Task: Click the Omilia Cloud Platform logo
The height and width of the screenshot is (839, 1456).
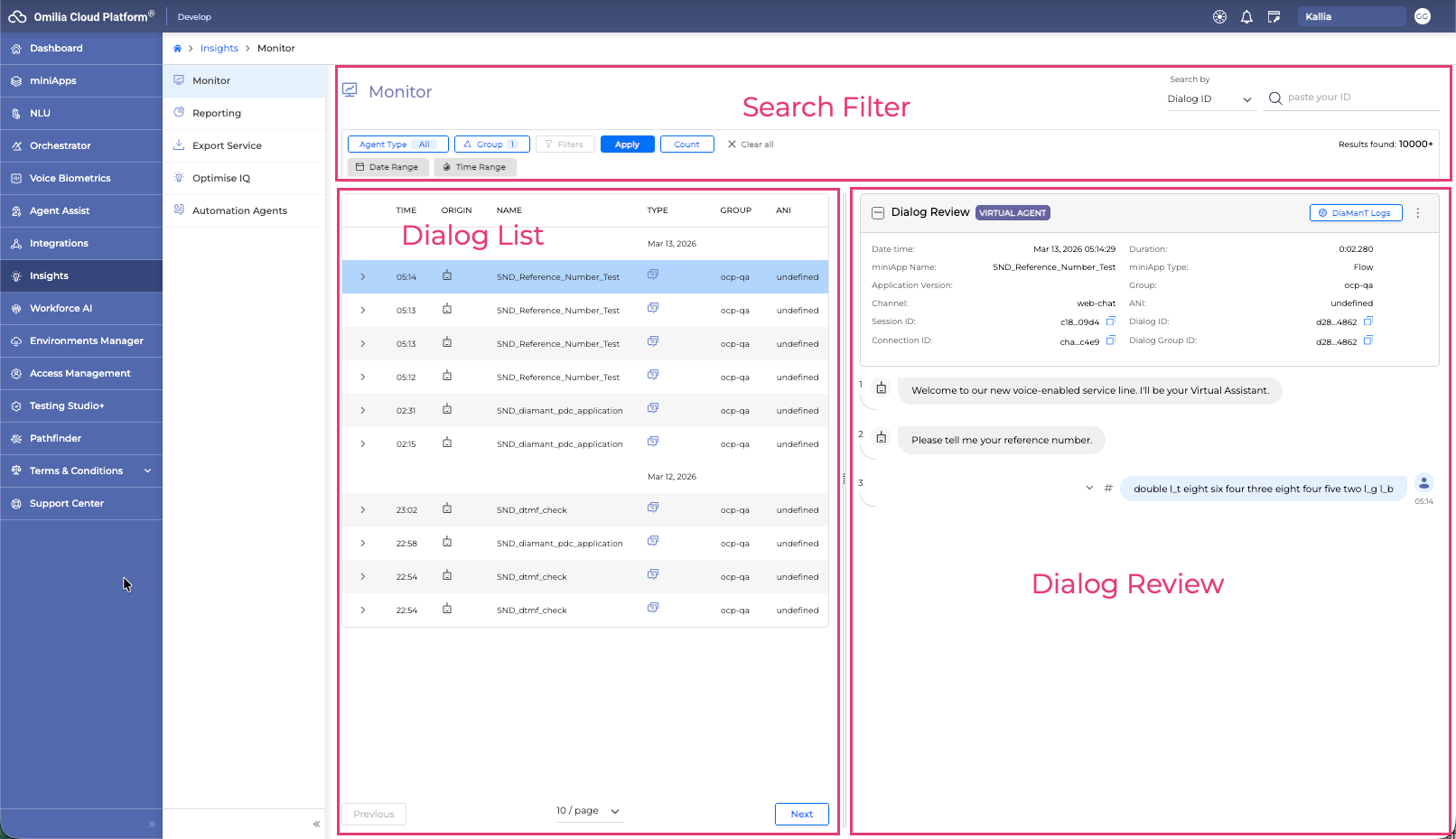Action: (18, 17)
